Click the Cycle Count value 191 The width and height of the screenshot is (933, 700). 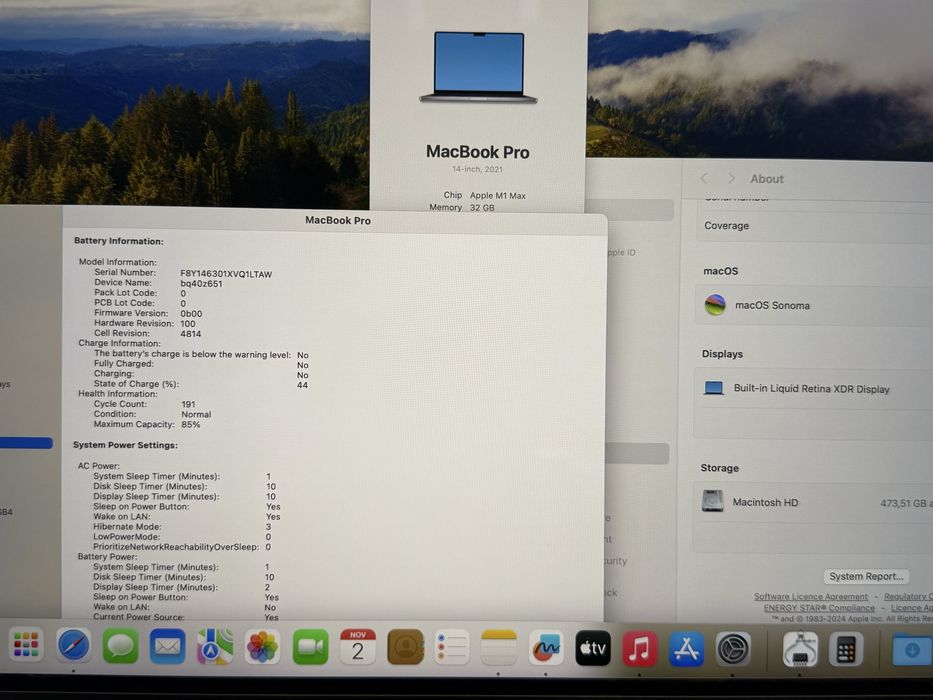pyautogui.click(x=188, y=404)
